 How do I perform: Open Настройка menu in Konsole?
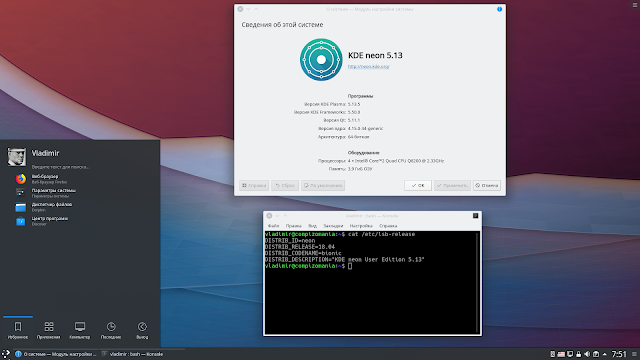[361, 226]
